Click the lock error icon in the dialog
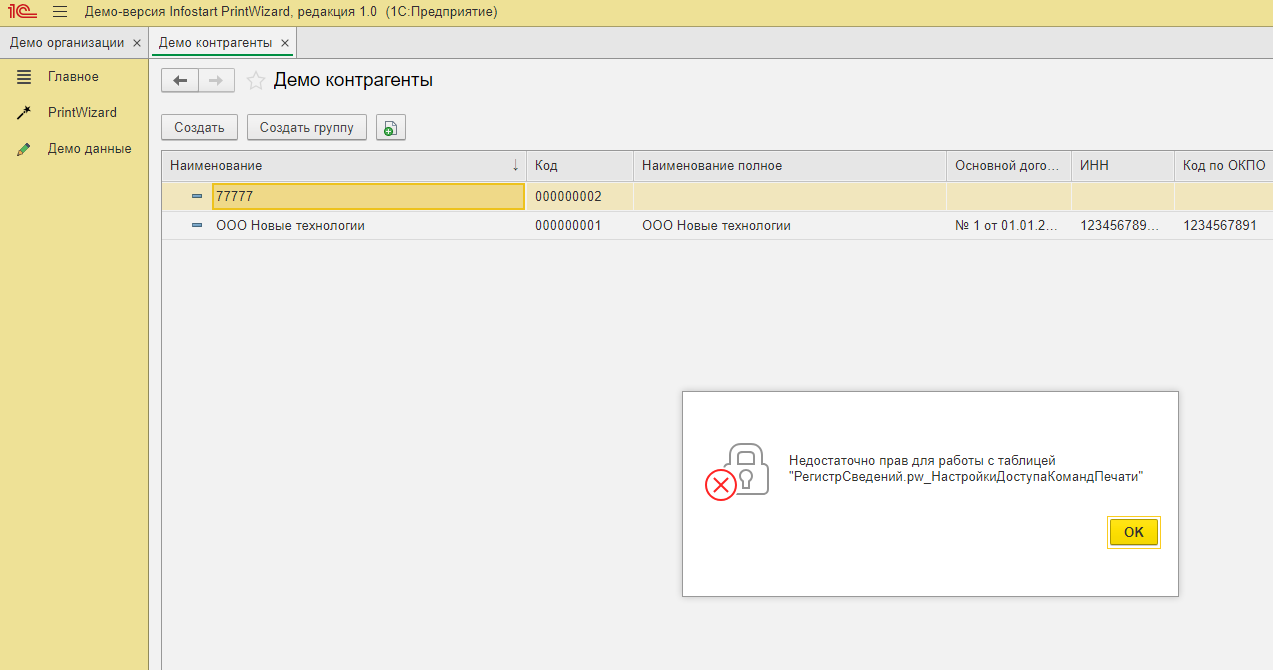1273x670 pixels. click(x=738, y=472)
